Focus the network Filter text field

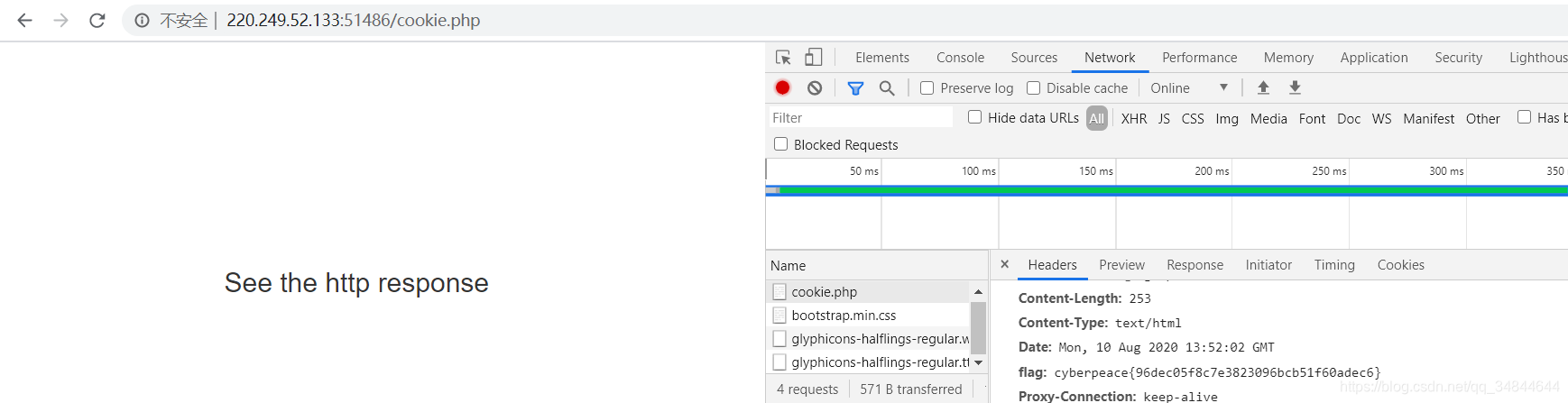point(861,117)
